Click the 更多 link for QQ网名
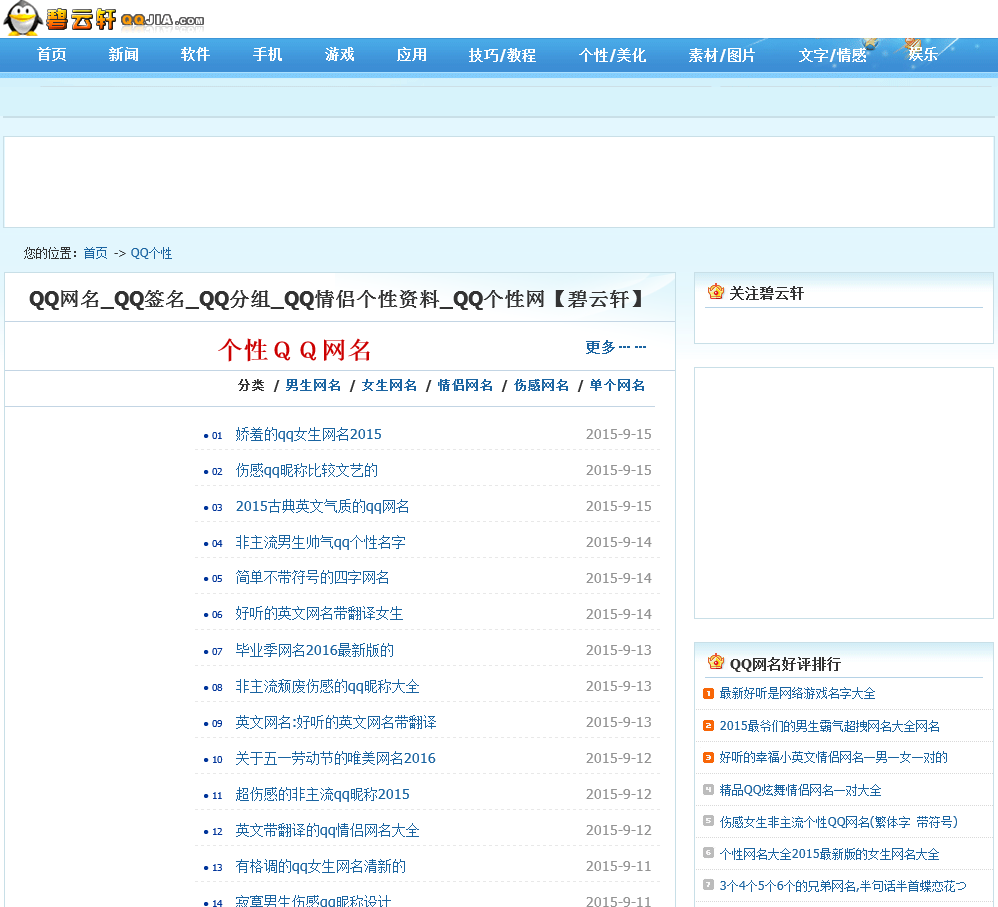Image resolution: width=998 pixels, height=907 pixels. point(615,347)
